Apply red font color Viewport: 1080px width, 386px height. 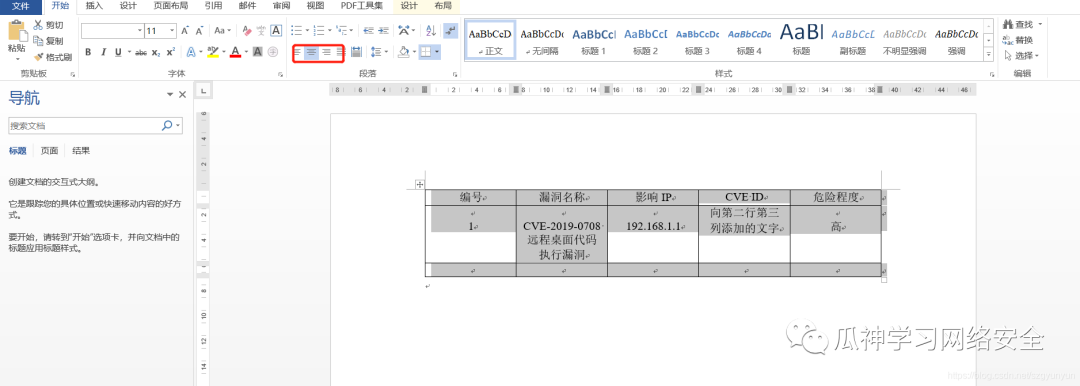click(x=235, y=52)
